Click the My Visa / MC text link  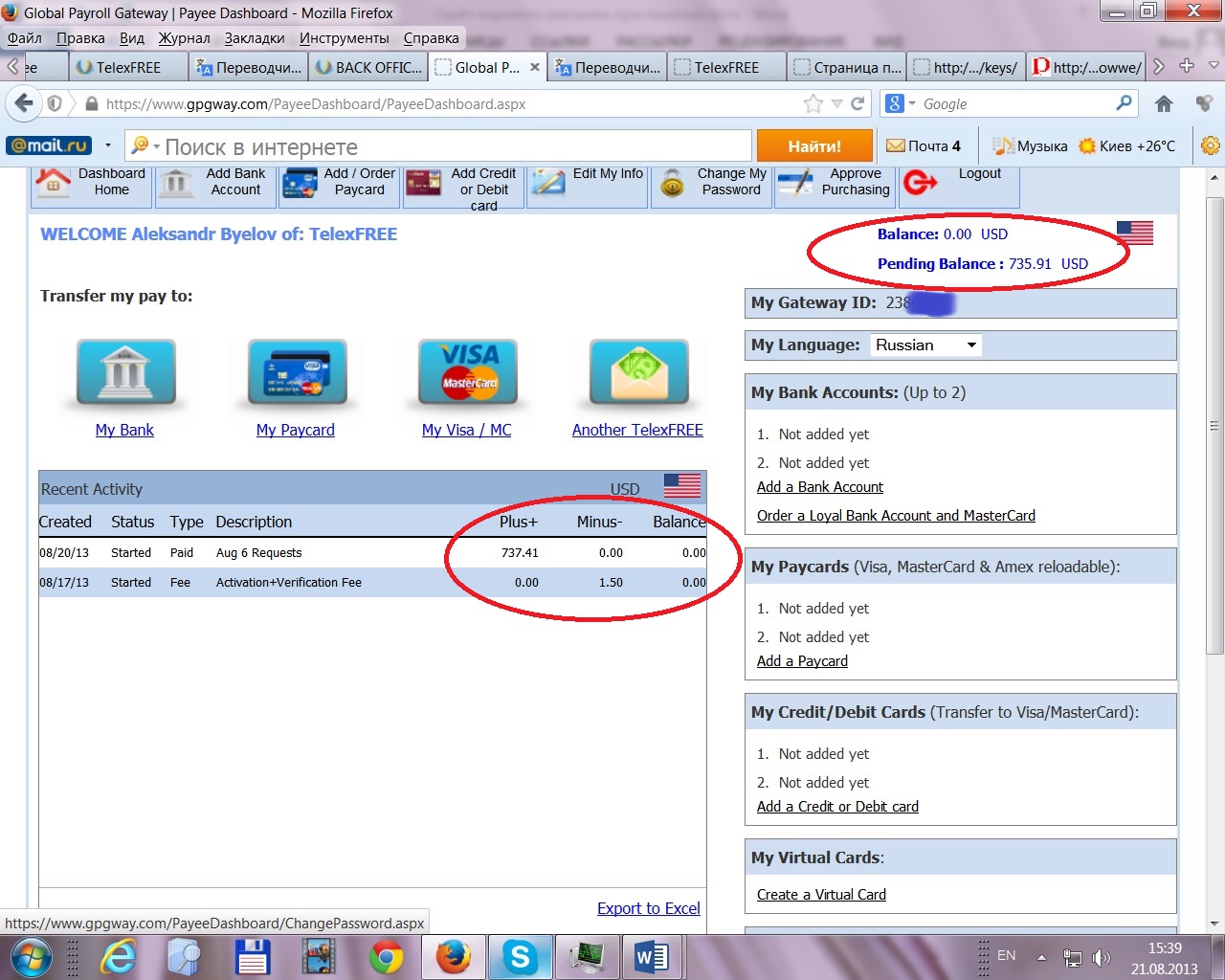(467, 430)
